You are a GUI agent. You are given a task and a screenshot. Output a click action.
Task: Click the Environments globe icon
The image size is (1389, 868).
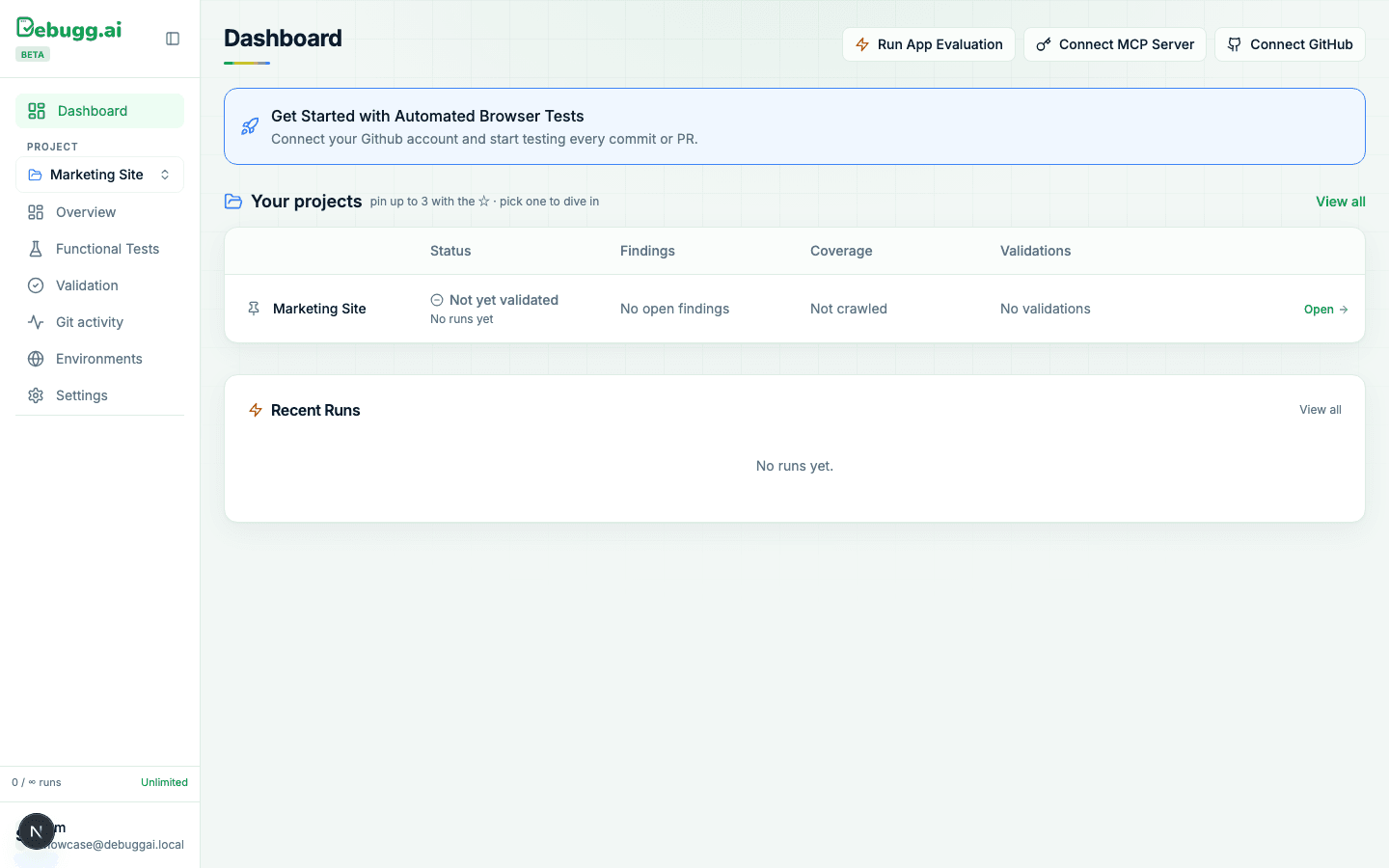[x=36, y=359]
